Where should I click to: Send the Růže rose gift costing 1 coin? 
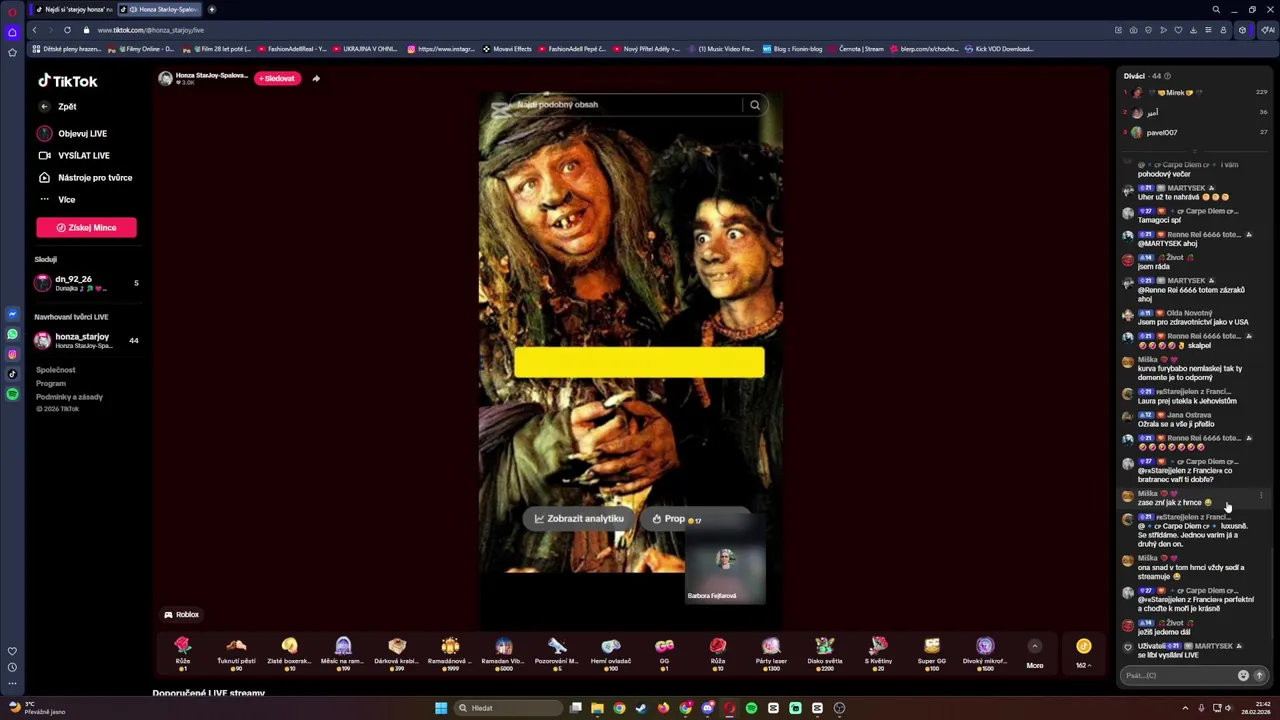point(183,653)
